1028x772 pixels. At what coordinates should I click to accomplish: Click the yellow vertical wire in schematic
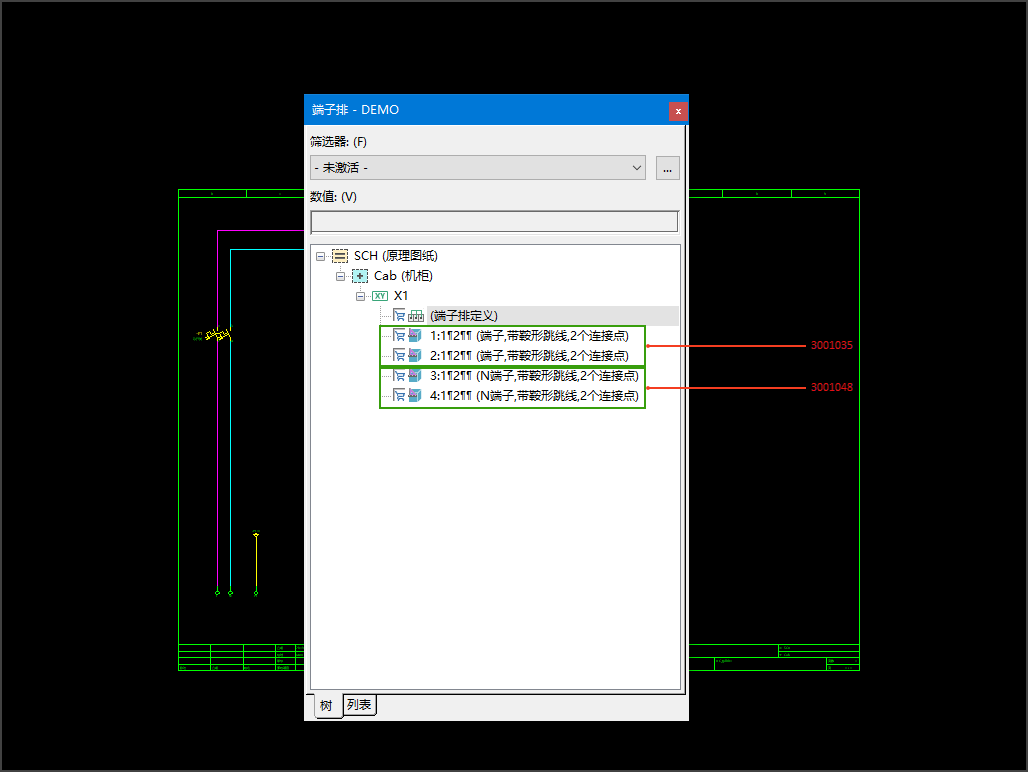[x=256, y=564]
